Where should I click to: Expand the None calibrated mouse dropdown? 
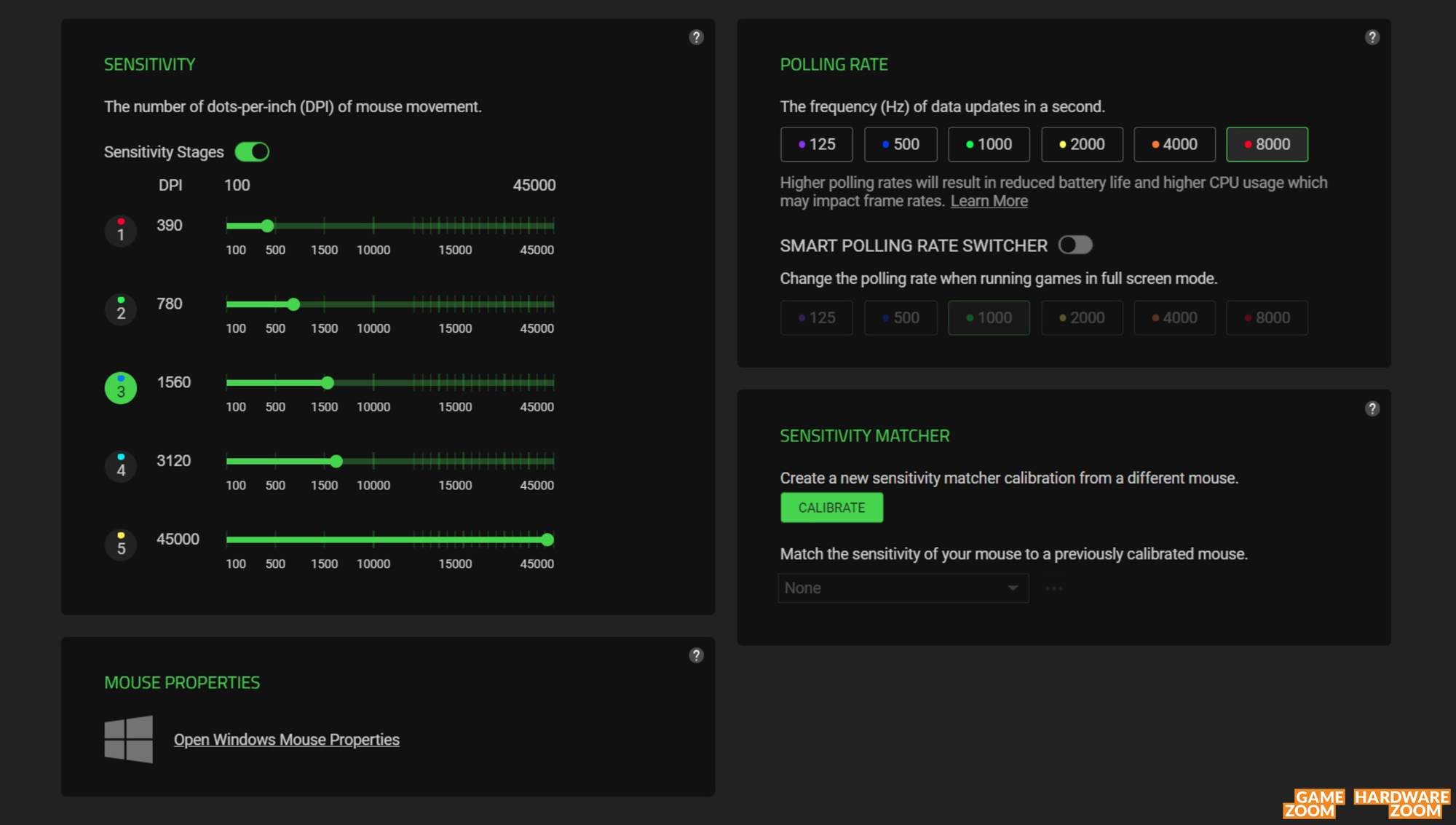903,588
